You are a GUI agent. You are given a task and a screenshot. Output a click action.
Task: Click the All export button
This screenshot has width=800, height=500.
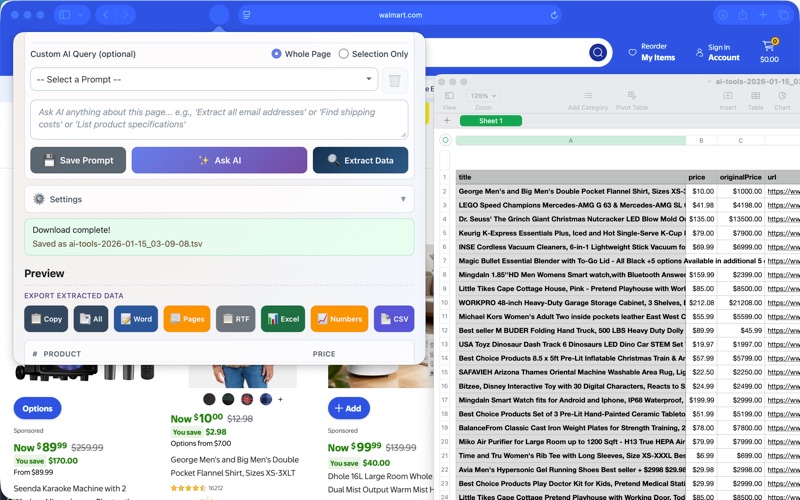[x=91, y=319]
